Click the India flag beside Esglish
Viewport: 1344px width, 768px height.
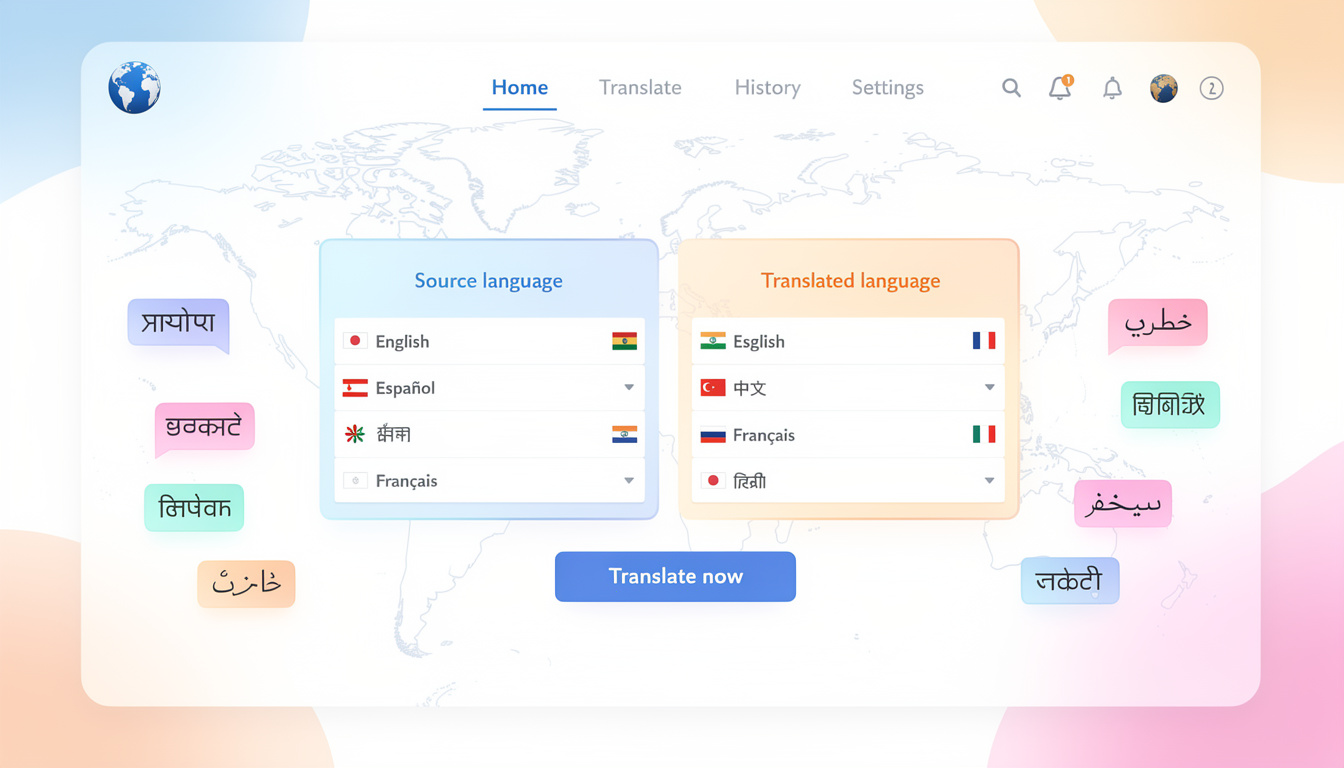pos(715,341)
